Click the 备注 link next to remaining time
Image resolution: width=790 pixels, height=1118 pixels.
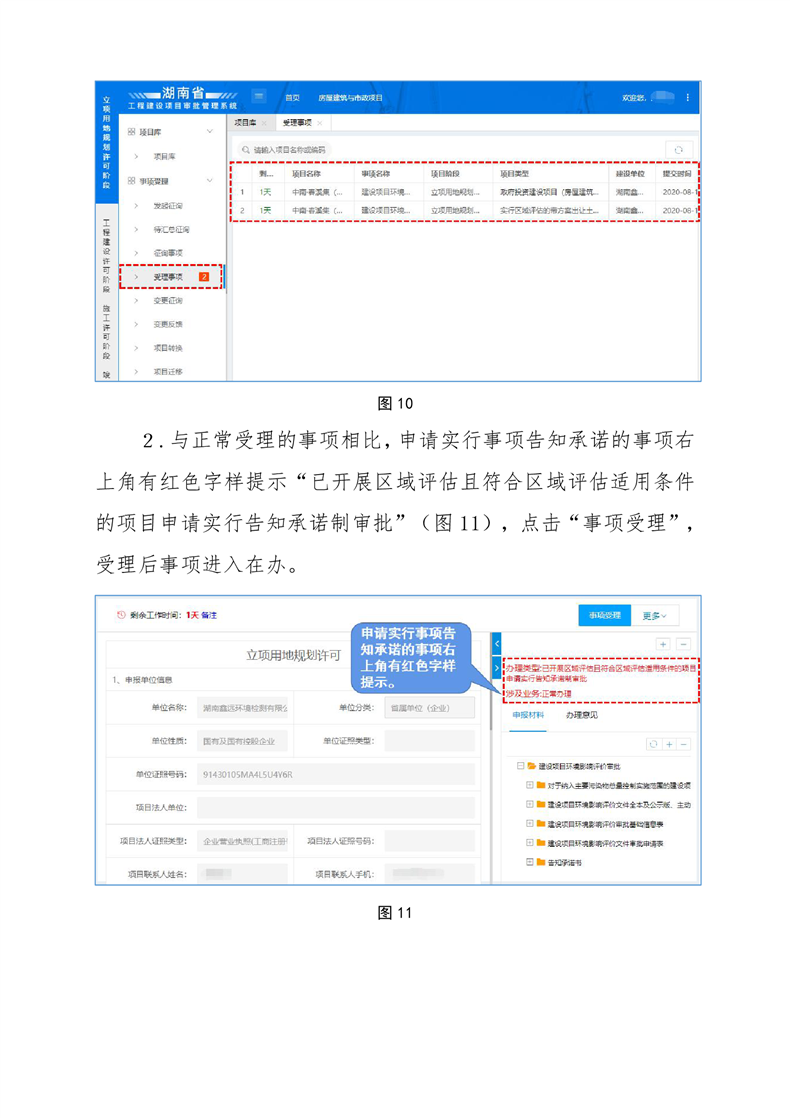tap(209, 615)
